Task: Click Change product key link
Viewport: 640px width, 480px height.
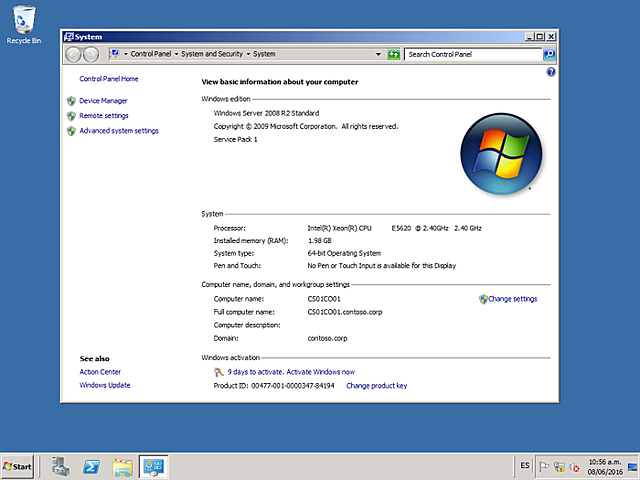Action: pyautogui.click(x=376, y=386)
